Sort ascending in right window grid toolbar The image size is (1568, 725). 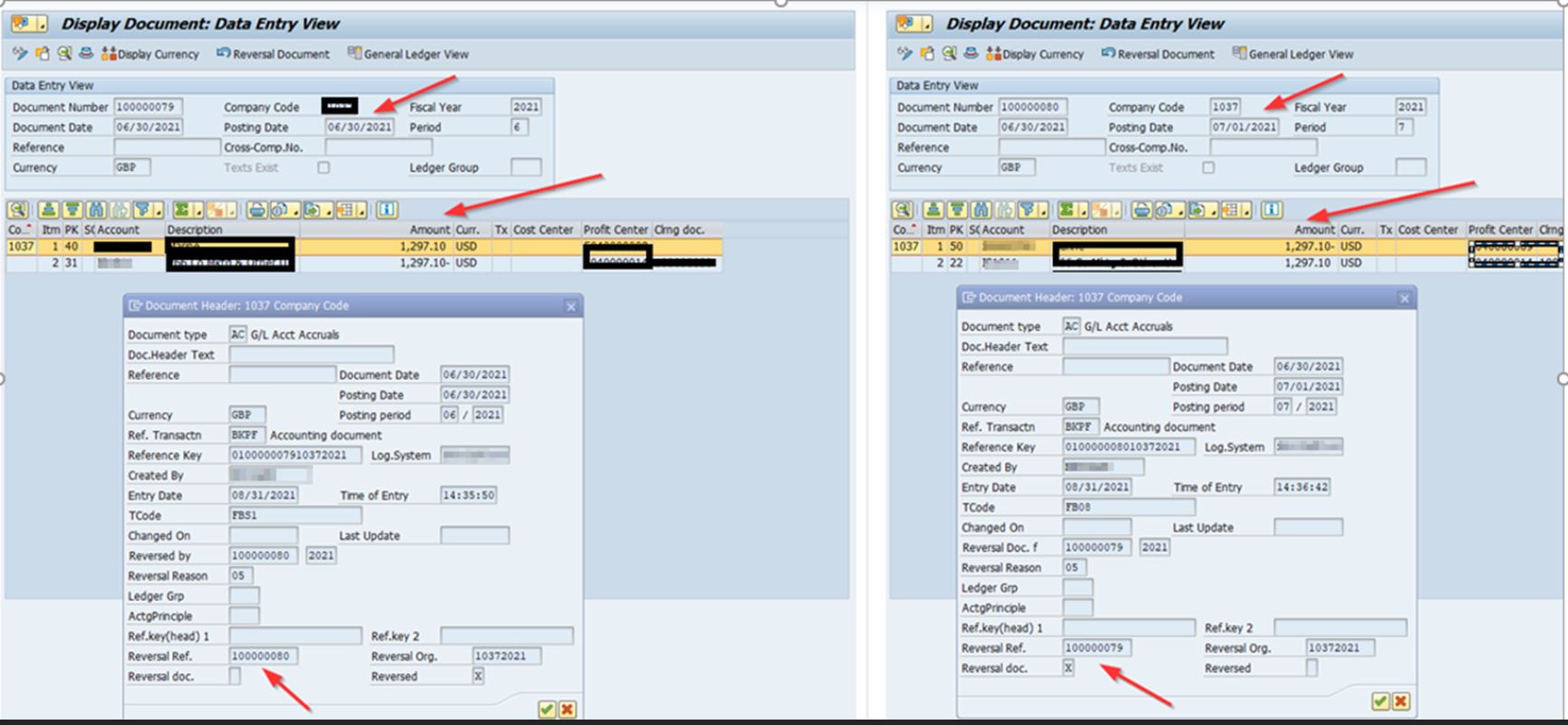933,210
